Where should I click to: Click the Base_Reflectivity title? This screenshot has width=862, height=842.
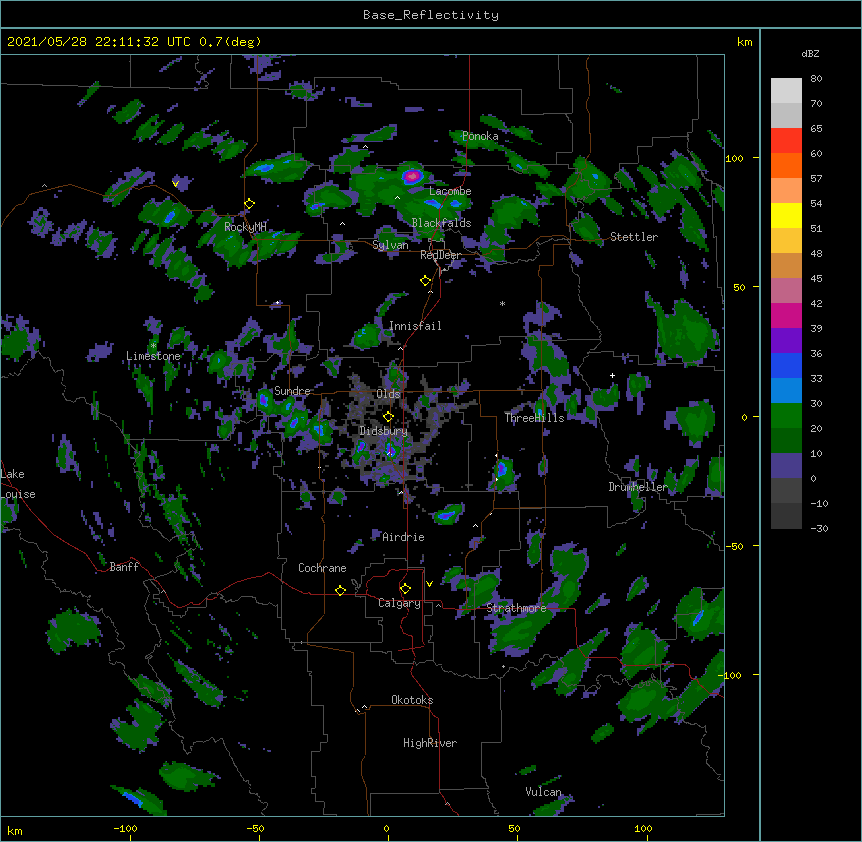(x=431, y=15)
